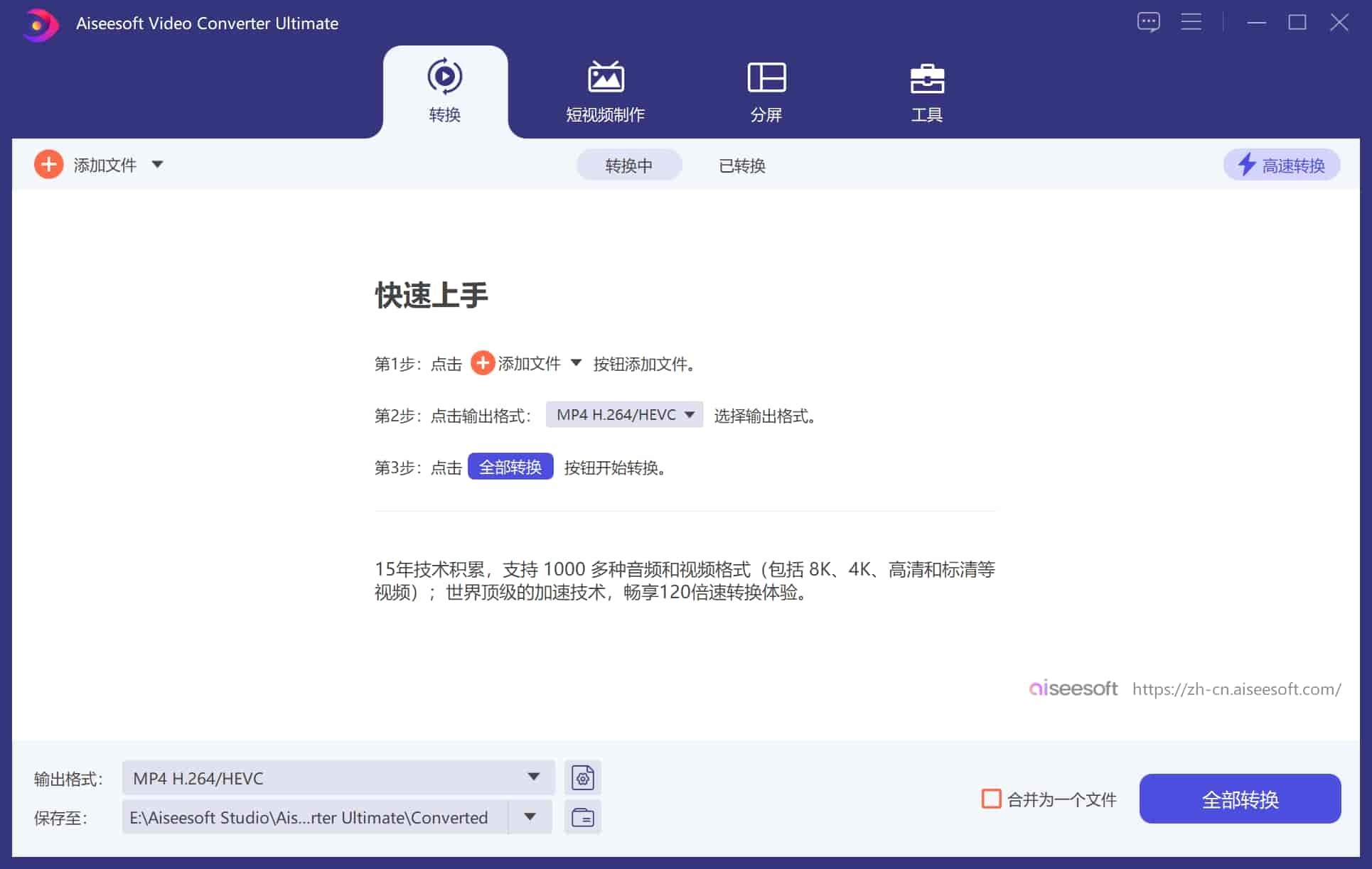Click the orange add-file plus icon
The height and width of the screenshot is (869, 1372).
tap(48, 164)
